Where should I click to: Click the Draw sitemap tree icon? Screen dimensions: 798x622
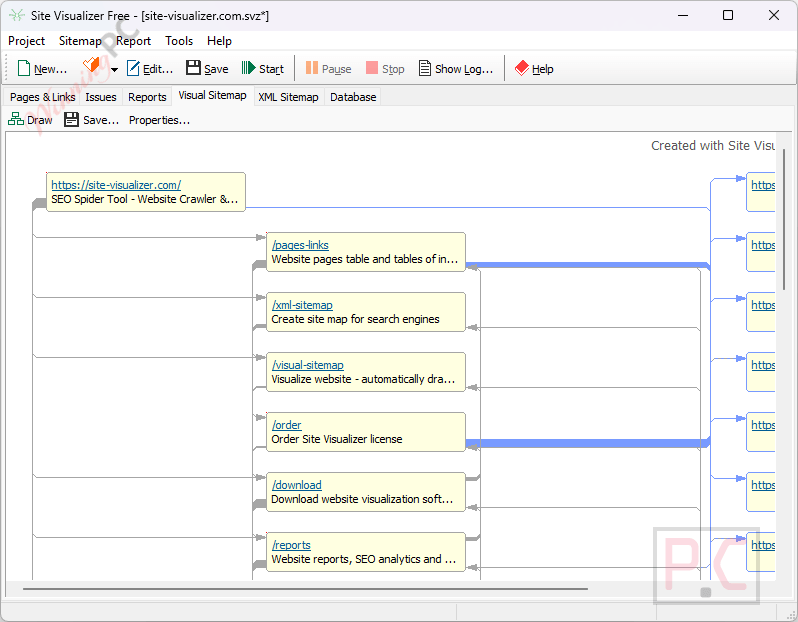16,120
